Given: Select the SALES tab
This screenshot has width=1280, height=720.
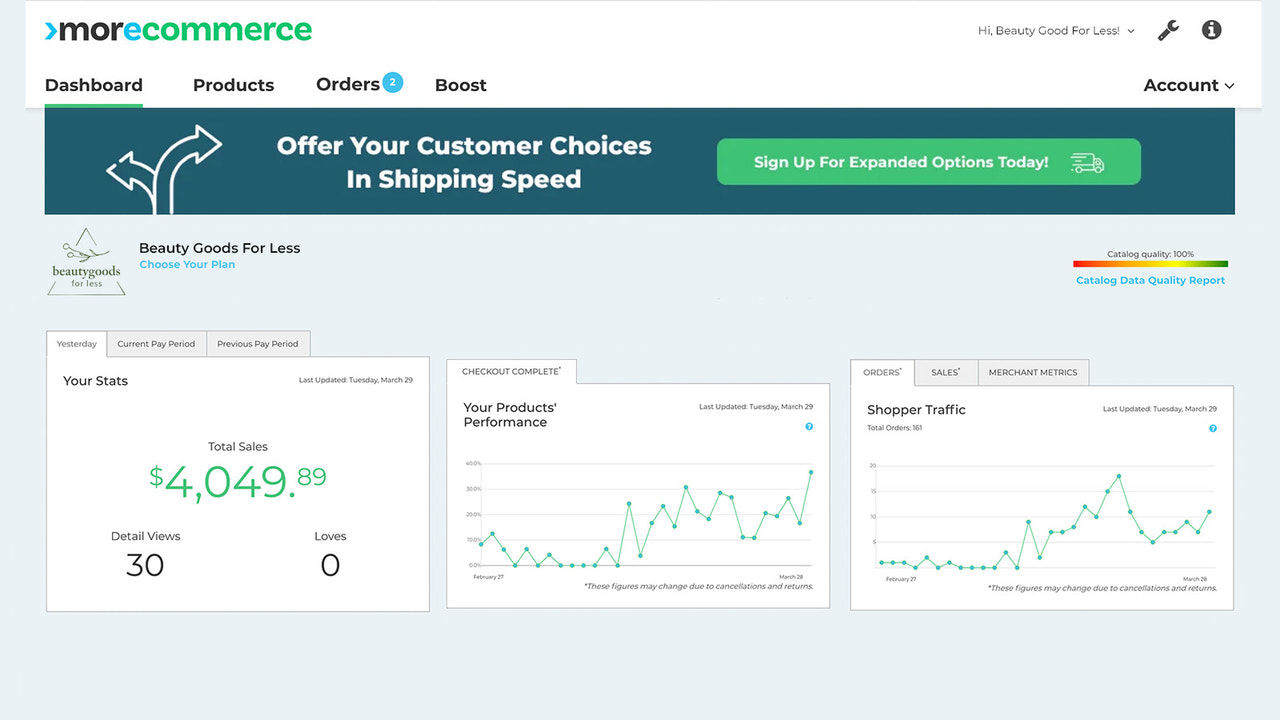Looking at the screenshot, I should [x=945, y=372].
